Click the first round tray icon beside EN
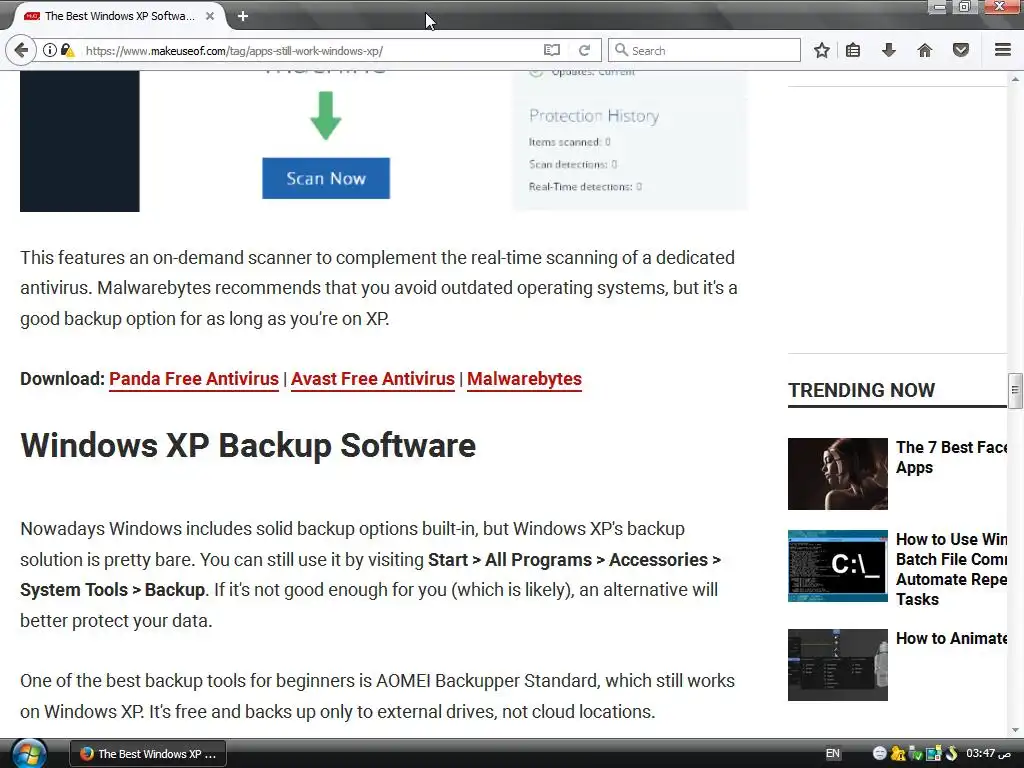This screenshot has height=768, width=1024. pyautogui.click(x=880, y=753)
